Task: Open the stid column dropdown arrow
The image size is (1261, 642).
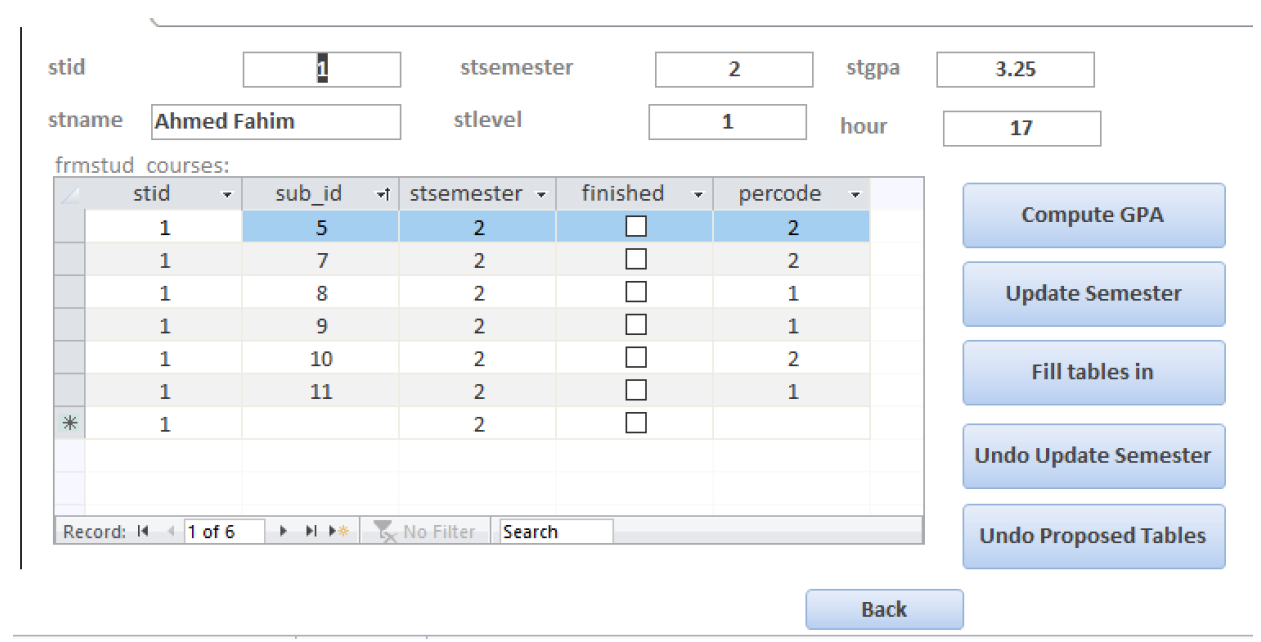Action: [x=227, y=195]
